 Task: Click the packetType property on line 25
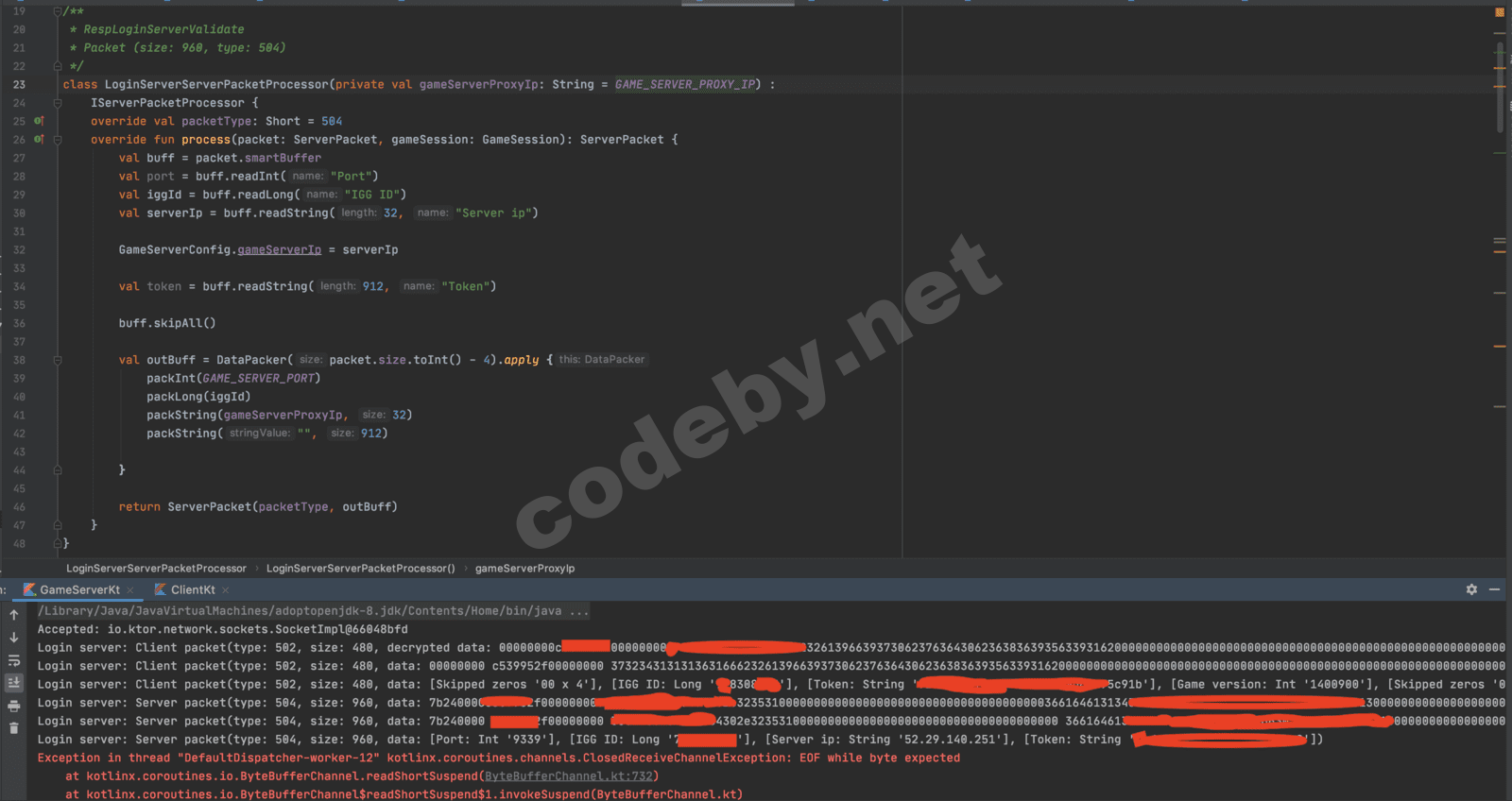(x=216, y=121)
